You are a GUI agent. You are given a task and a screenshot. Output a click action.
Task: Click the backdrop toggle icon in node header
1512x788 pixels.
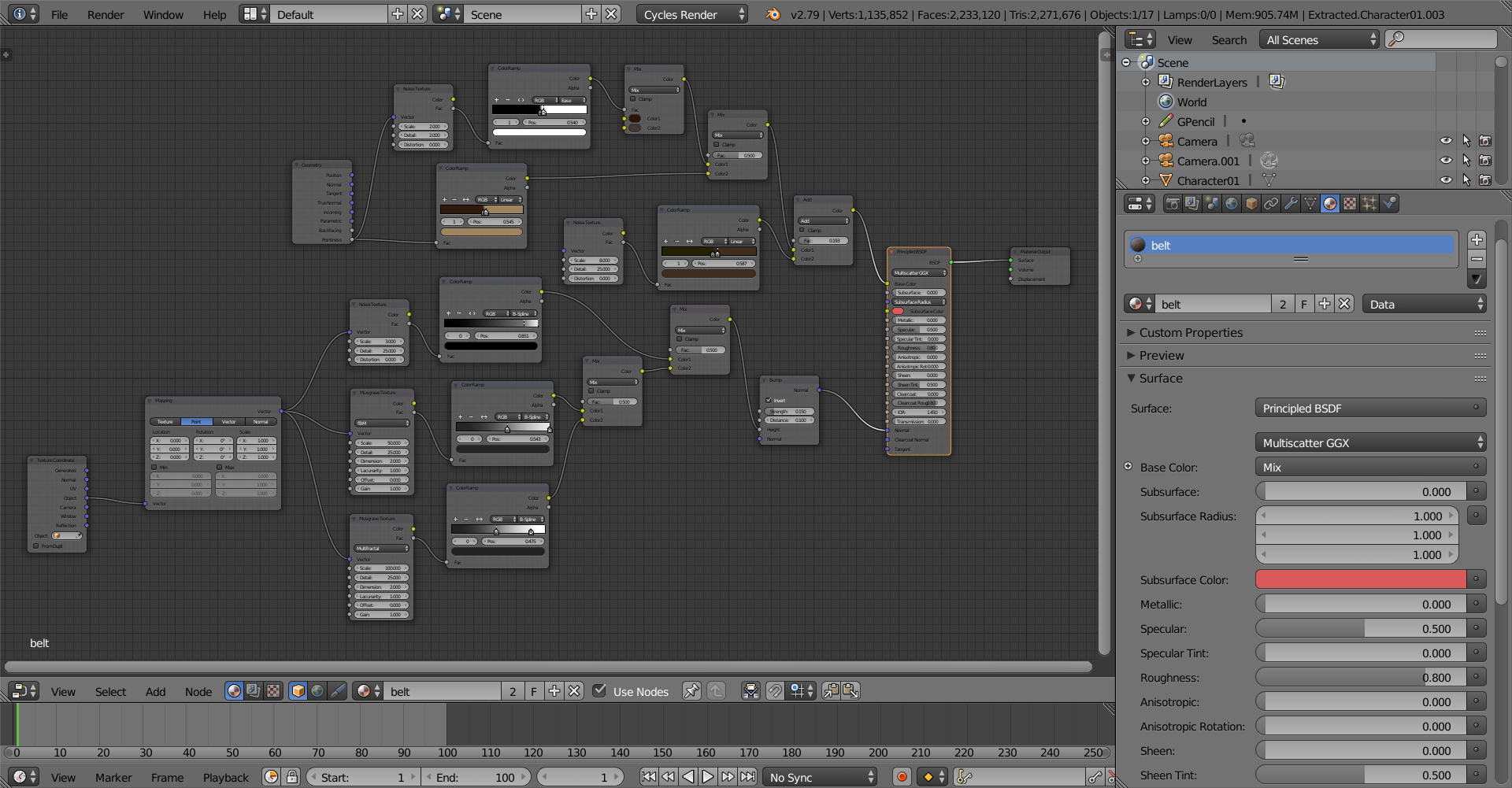[751, 691]
